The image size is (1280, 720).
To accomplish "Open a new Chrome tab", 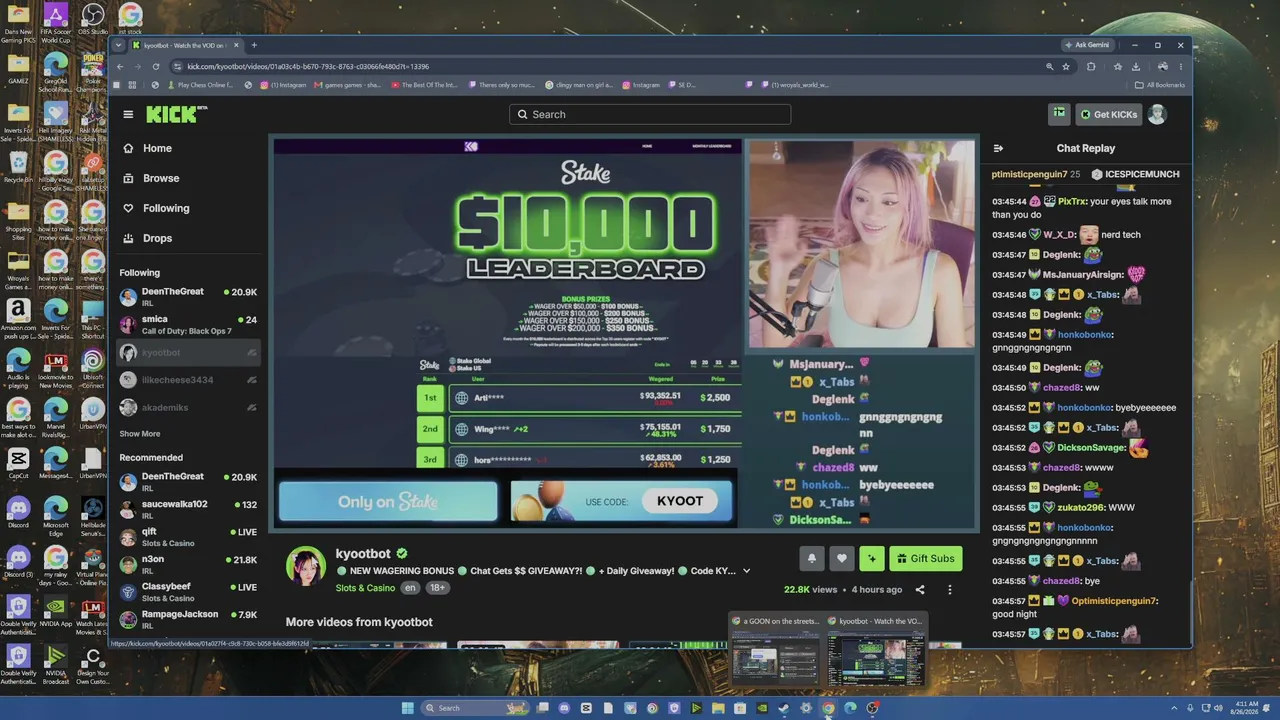I will pyautogui.click(x=254, y=45).
